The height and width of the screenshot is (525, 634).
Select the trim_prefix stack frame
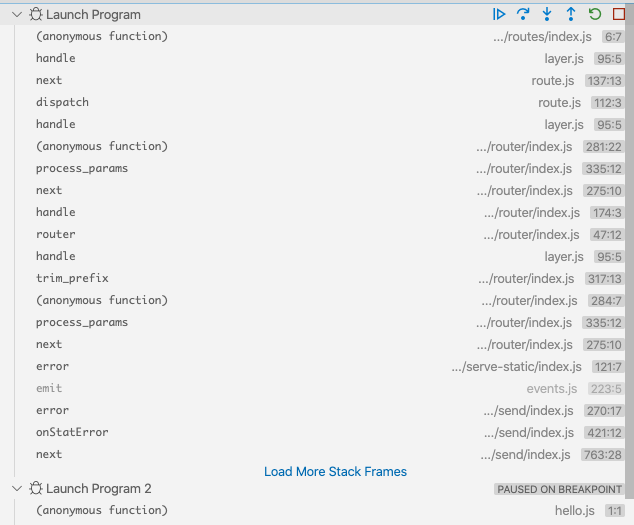pos(72,278)
